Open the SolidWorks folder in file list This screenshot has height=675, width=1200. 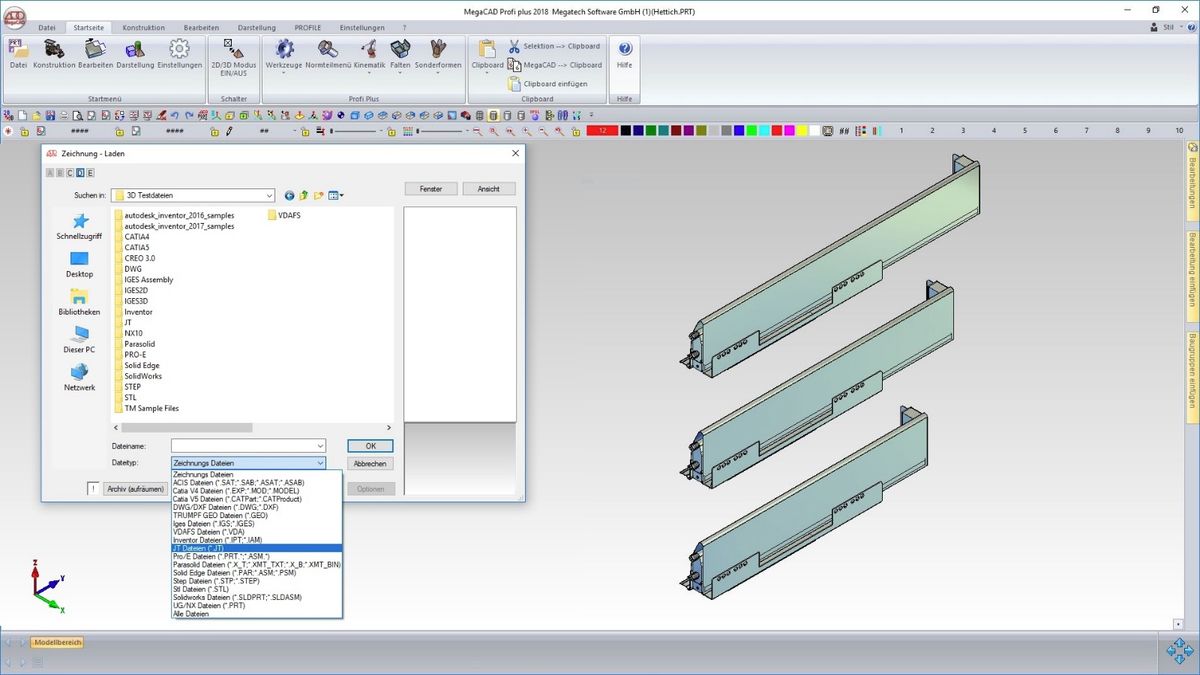pos(143,376)
